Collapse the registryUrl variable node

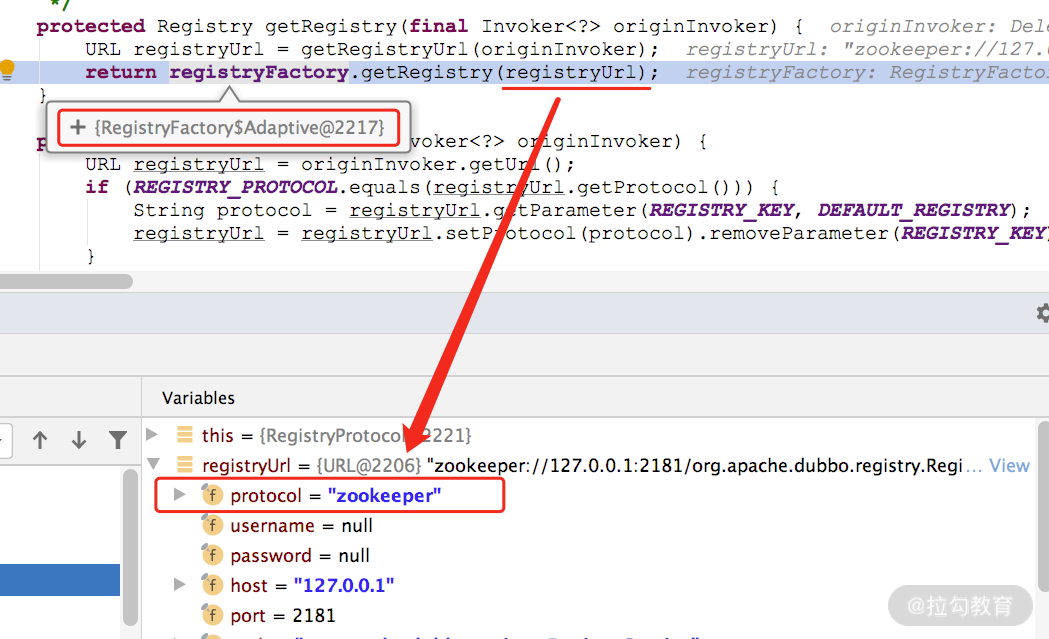coord(152,465)
